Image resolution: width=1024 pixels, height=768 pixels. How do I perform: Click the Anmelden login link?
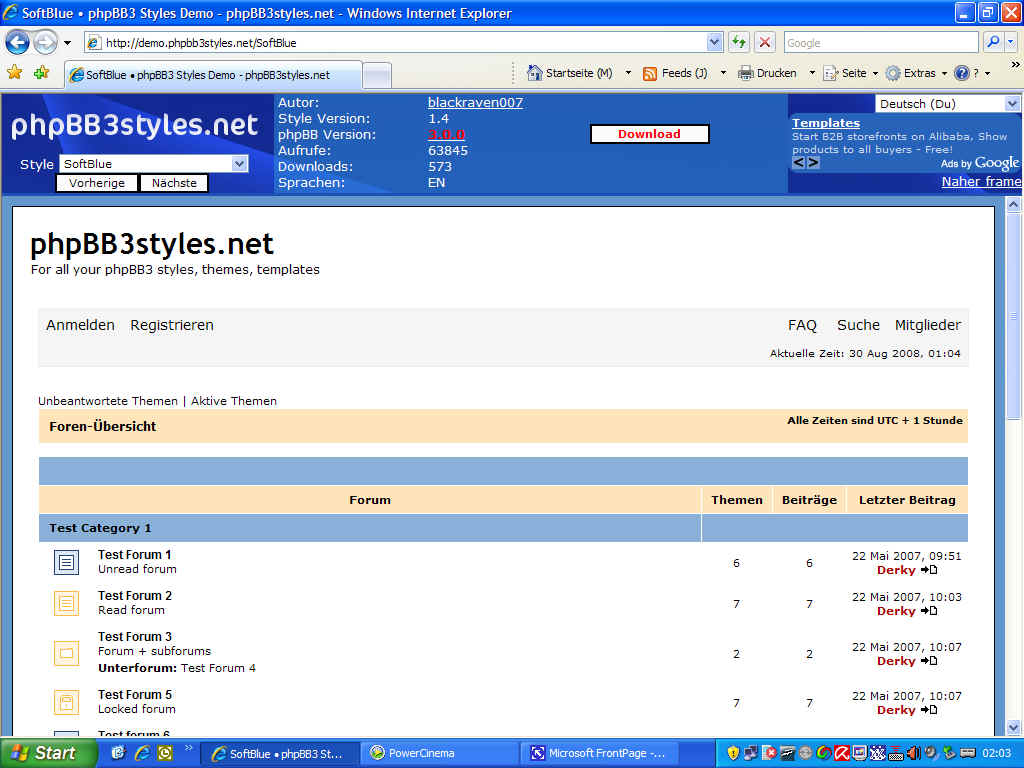coord(80,325)
